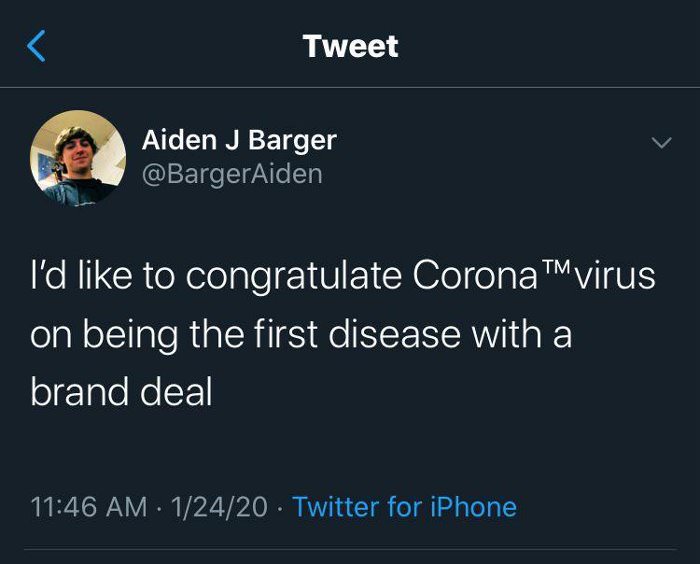Tap the words brand deal

tap(122, 391)
